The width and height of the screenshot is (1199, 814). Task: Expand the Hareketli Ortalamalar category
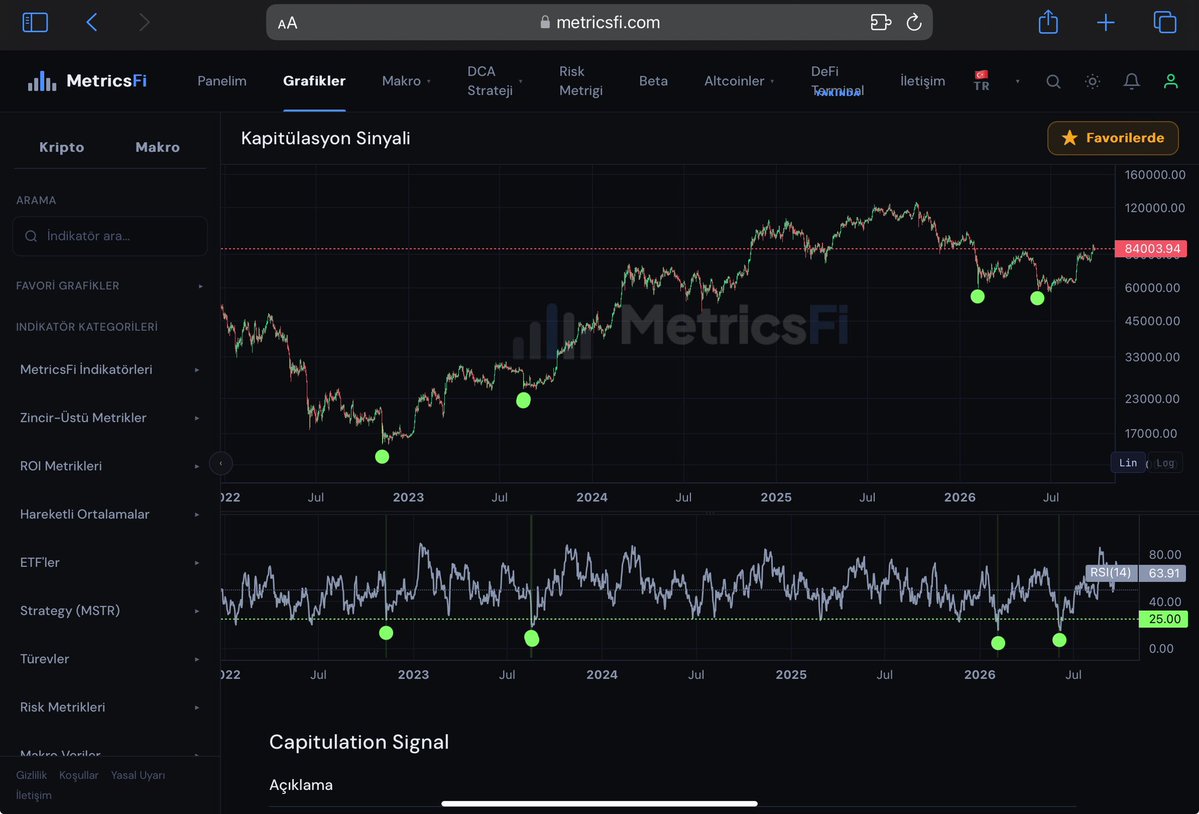[x=110, y=514]
